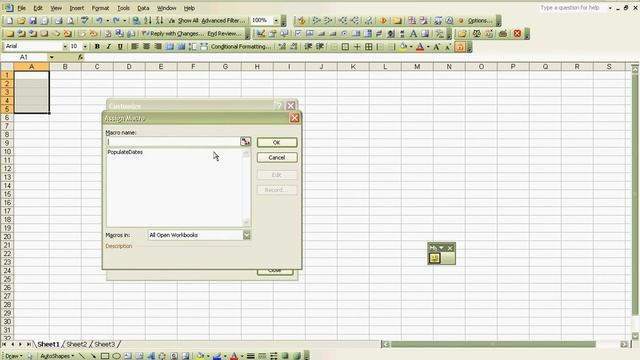Click the Undo icon
The image size is (640, 360).
(x=99, y=20)
